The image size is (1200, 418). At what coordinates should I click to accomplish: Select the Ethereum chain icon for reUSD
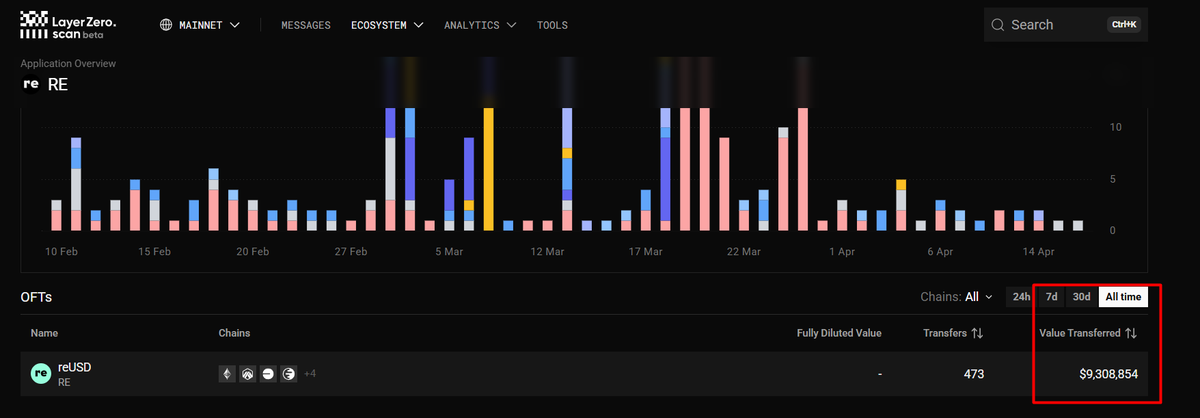(x=227, y=374)
